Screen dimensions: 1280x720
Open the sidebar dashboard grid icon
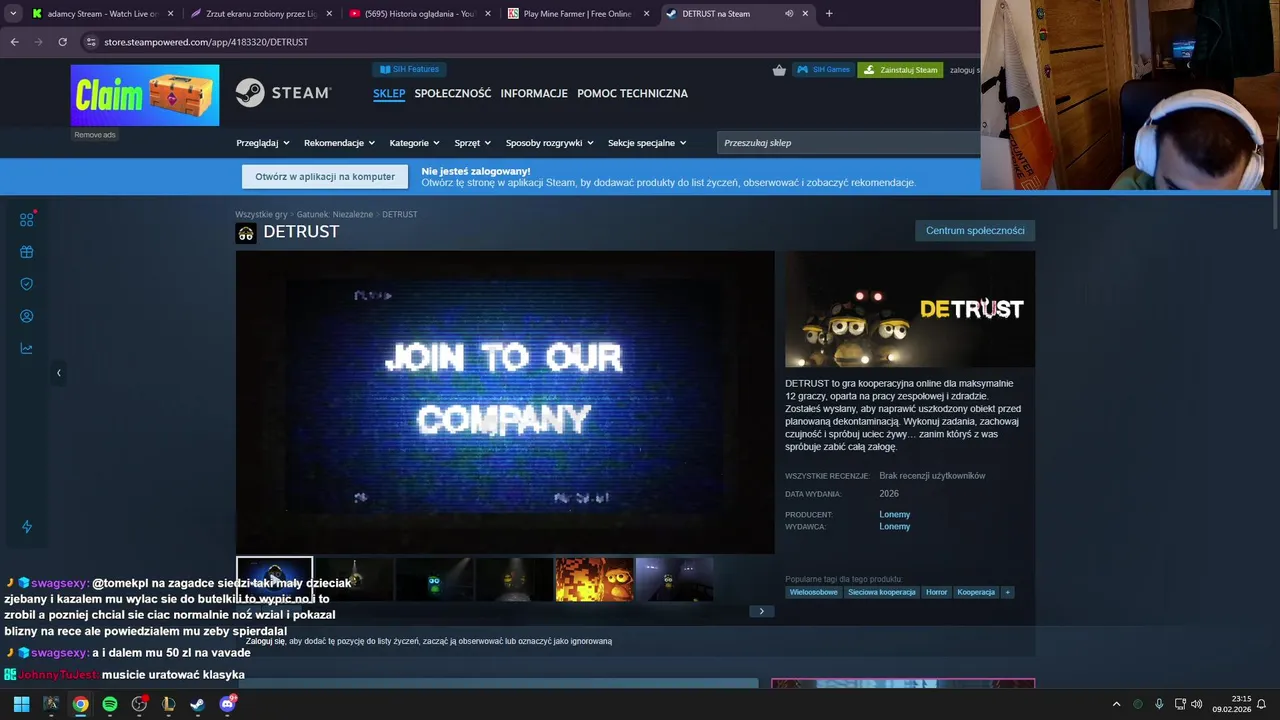coord(27,219)
